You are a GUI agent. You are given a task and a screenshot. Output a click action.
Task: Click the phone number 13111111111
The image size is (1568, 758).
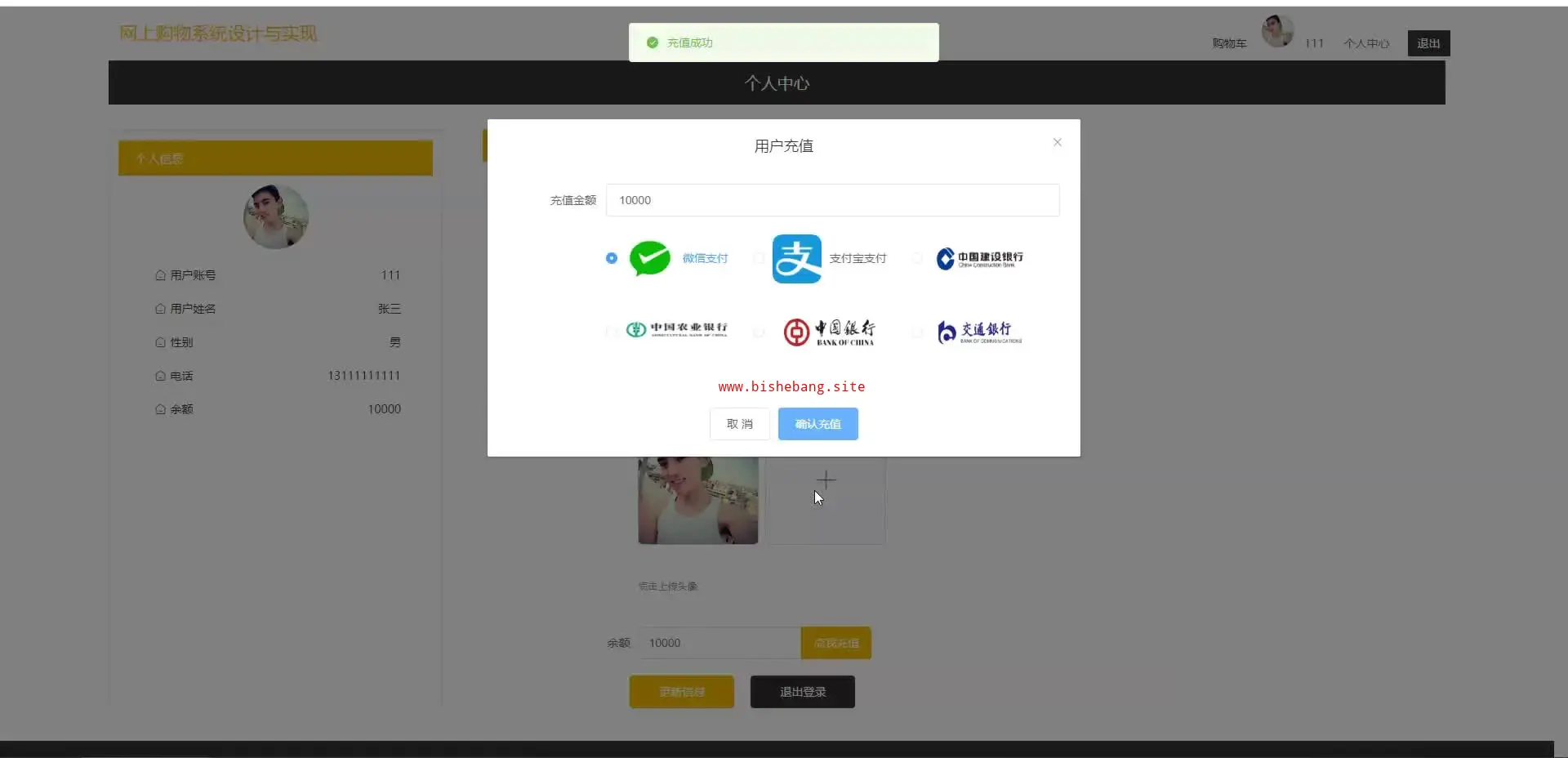pos(364,376)
